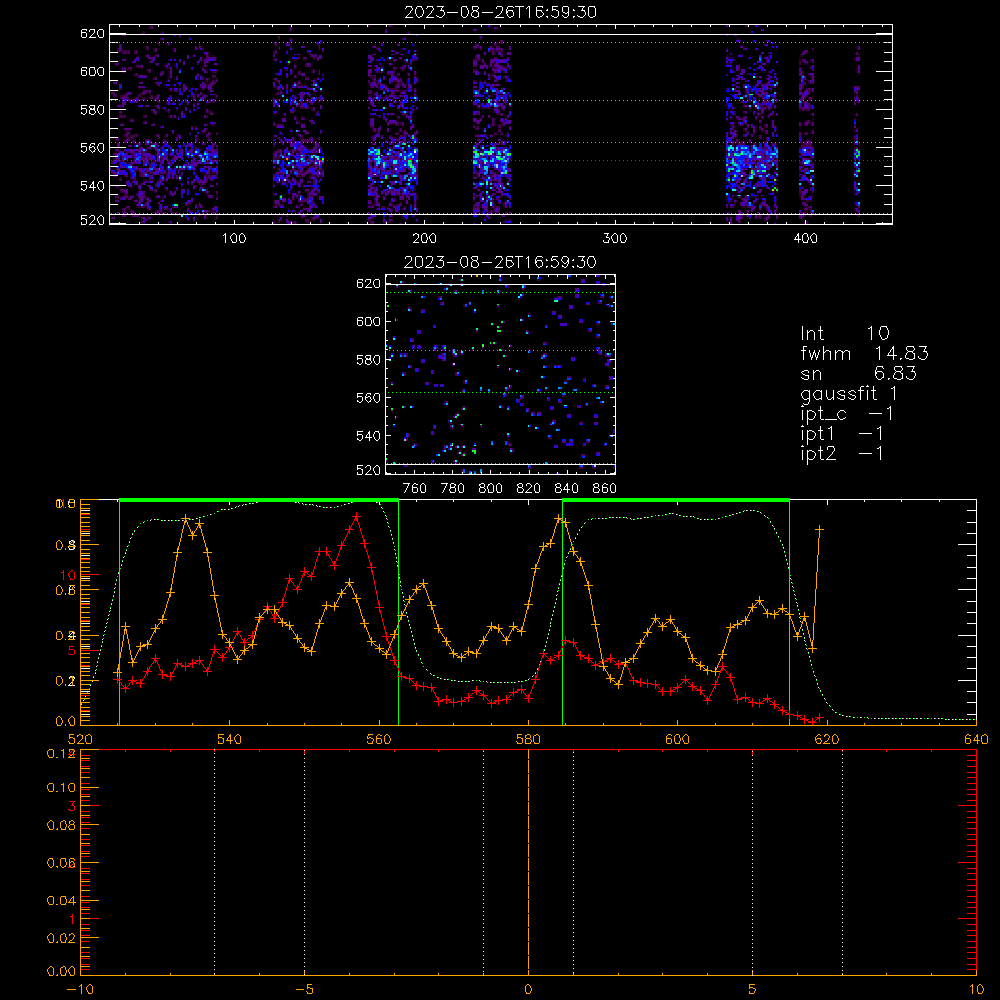Click the 'ipt_c -1' label
The image size is (1000, 1000).
tap(847, 414)
